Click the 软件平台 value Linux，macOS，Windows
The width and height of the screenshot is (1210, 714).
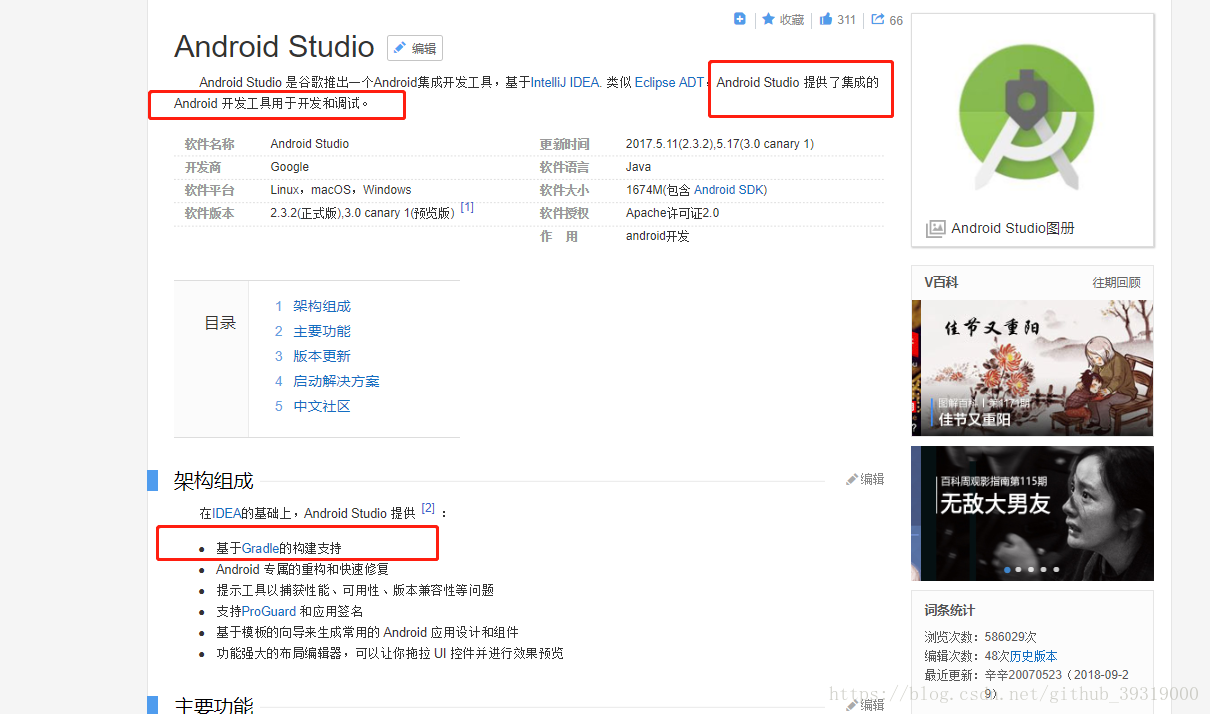[341, 190]
